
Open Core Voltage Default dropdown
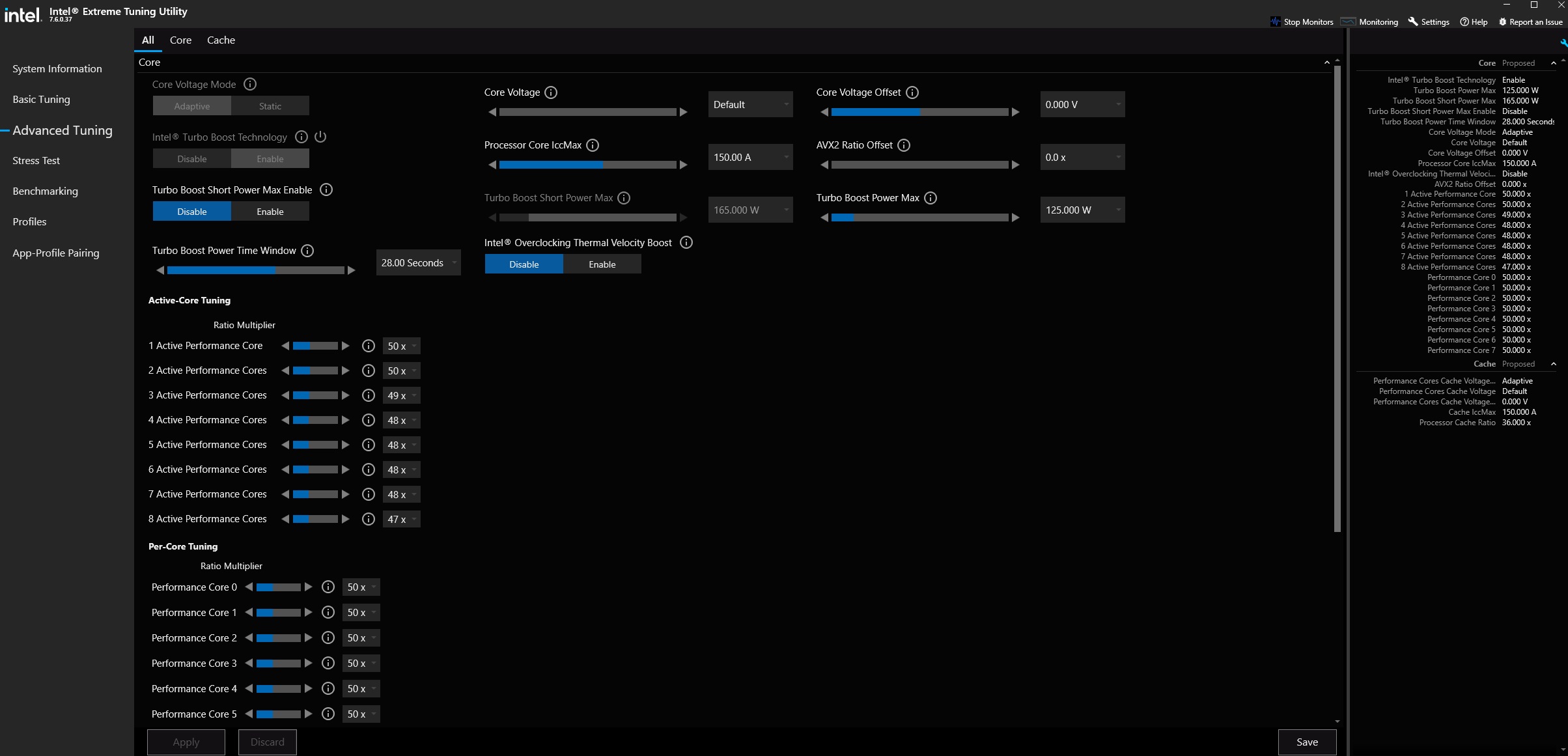[x=751, y=104]
